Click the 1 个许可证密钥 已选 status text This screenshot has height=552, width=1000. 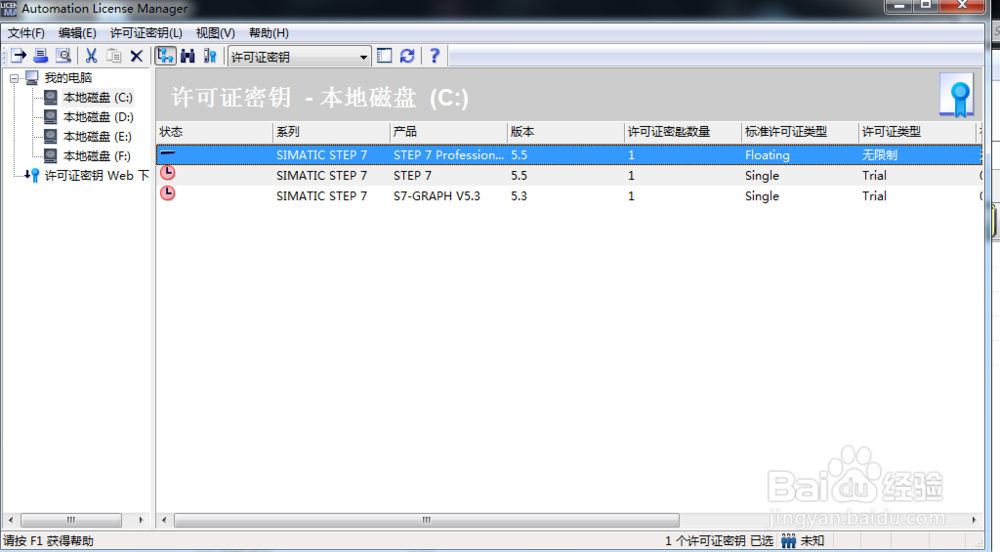coord(719,541)
